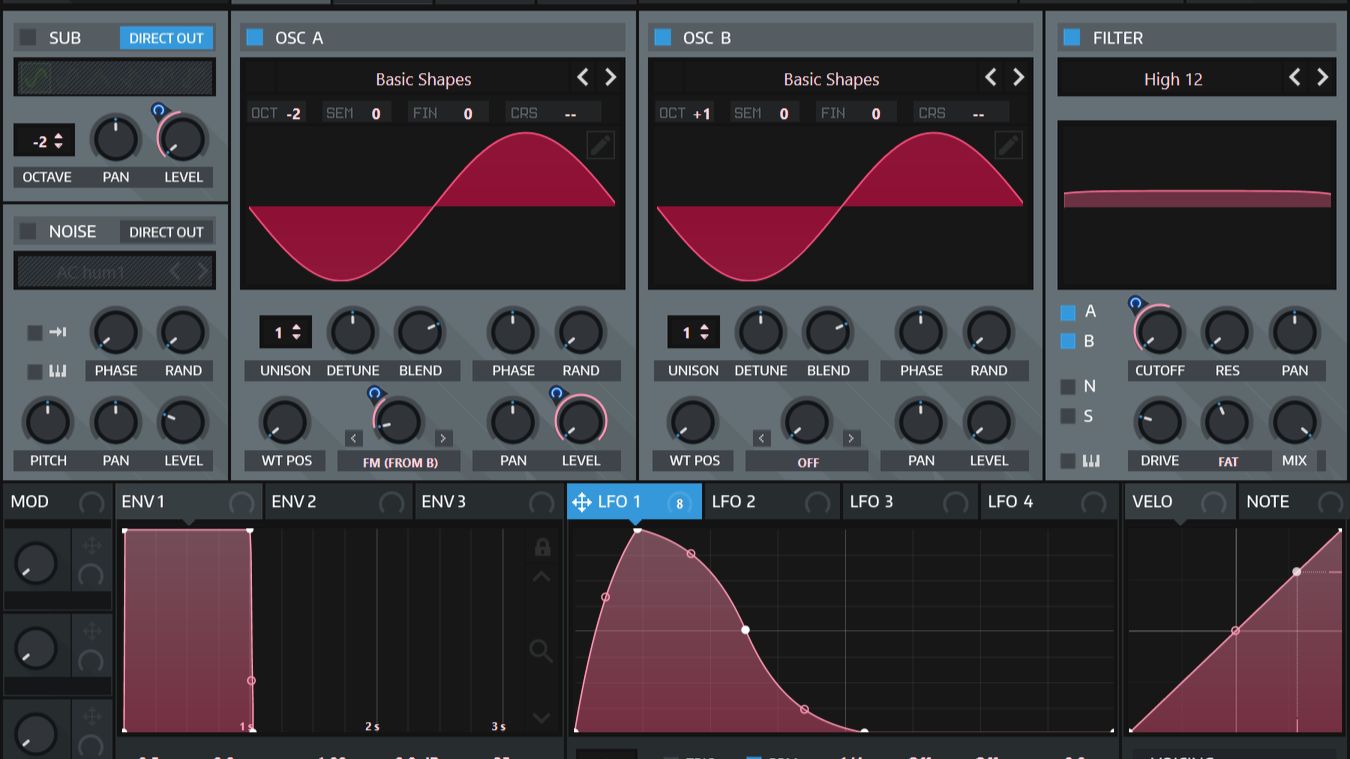
Task: Click the up chevron beside the envelope graph
Action: pyautogui.click(x=541, y=577)
